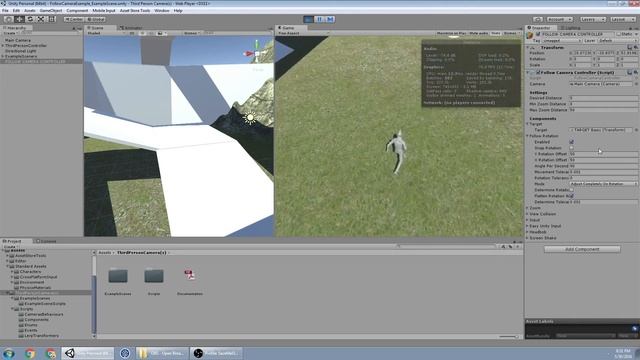This screenshot has width=640, height=360.
Task: Open the Tag dropdown in the Inspector
Action: tap(562, 40)
